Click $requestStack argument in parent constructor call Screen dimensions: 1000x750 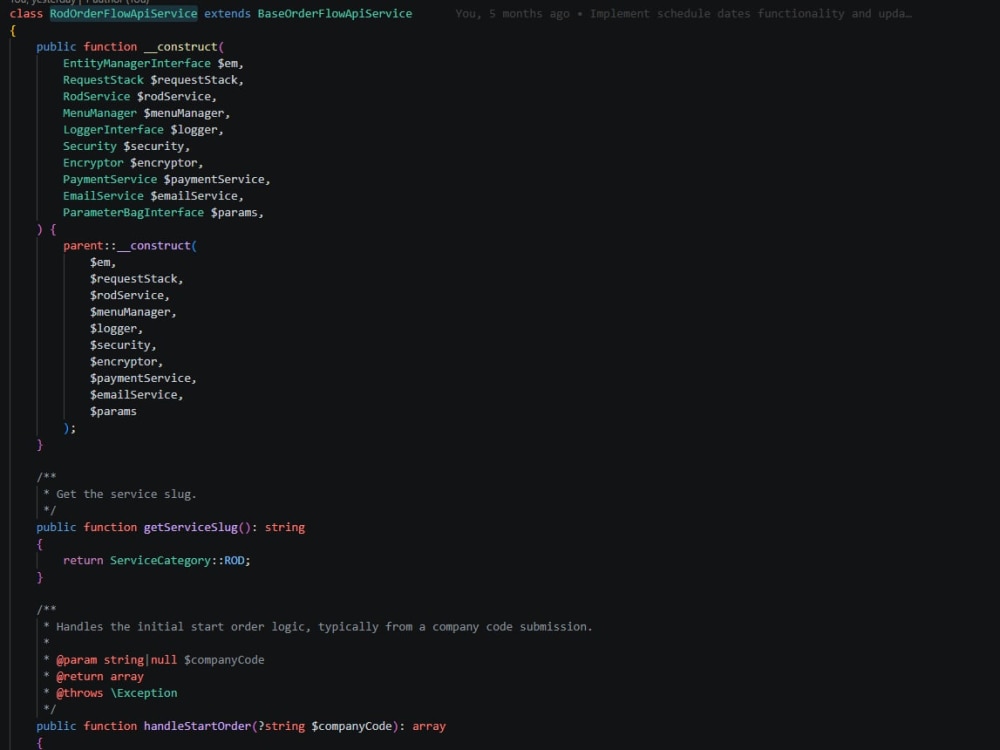136,279
